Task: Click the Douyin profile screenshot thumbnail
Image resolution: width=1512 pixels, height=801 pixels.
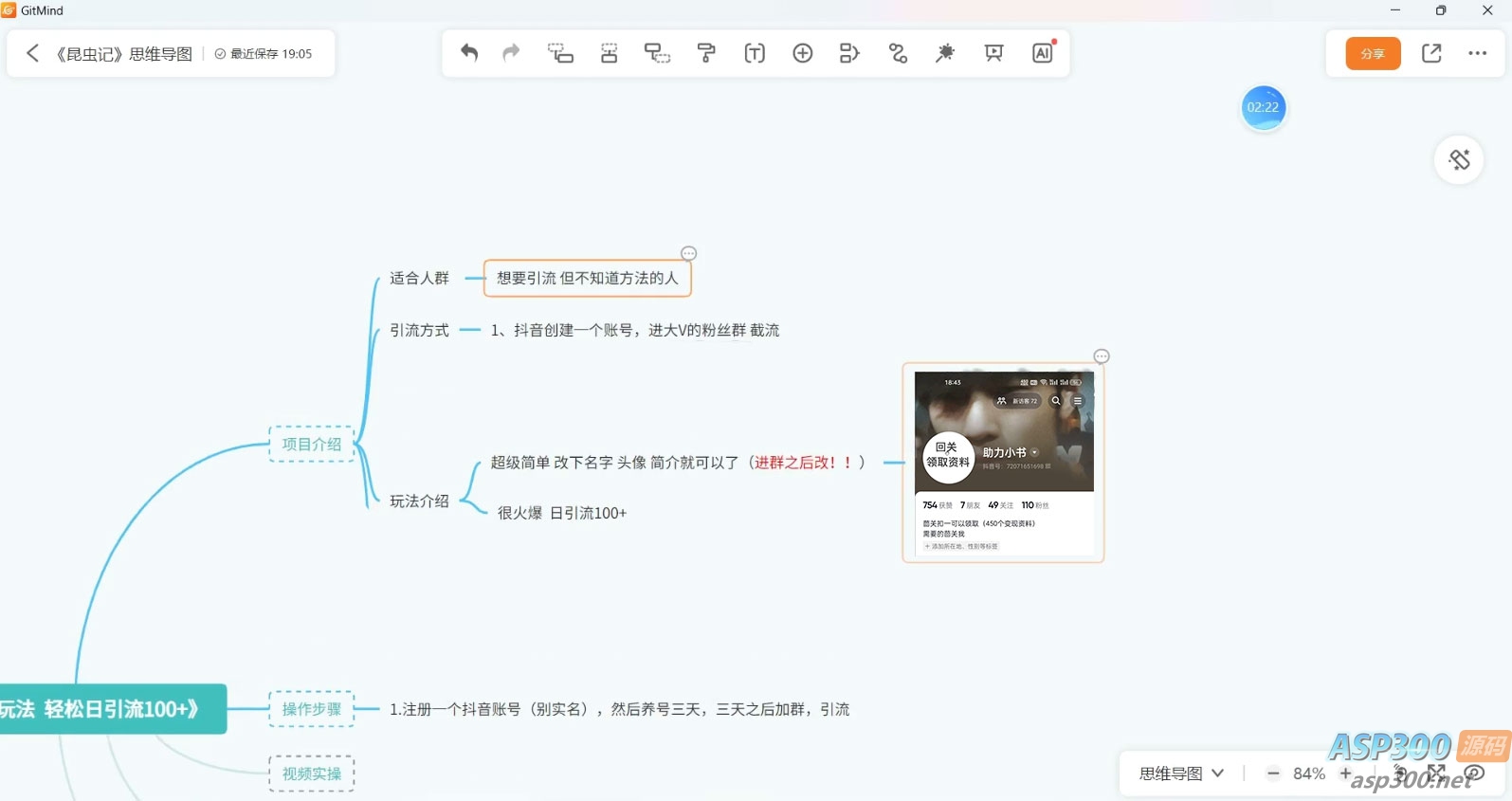Action: tap(1003, 463)
